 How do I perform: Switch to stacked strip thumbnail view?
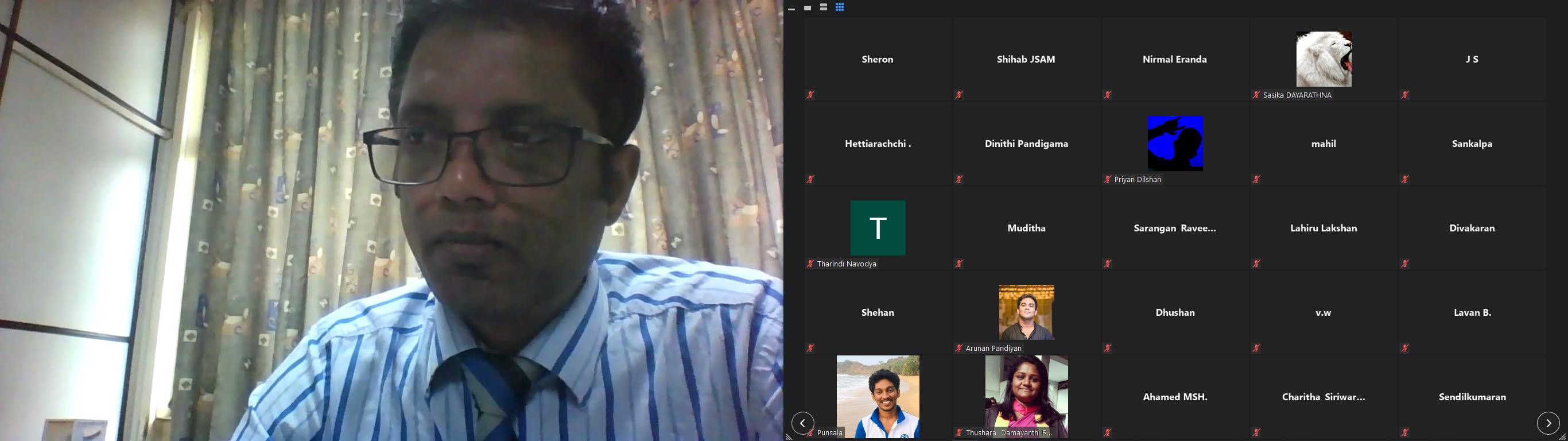pyautogui.click(x=824, y=7)
